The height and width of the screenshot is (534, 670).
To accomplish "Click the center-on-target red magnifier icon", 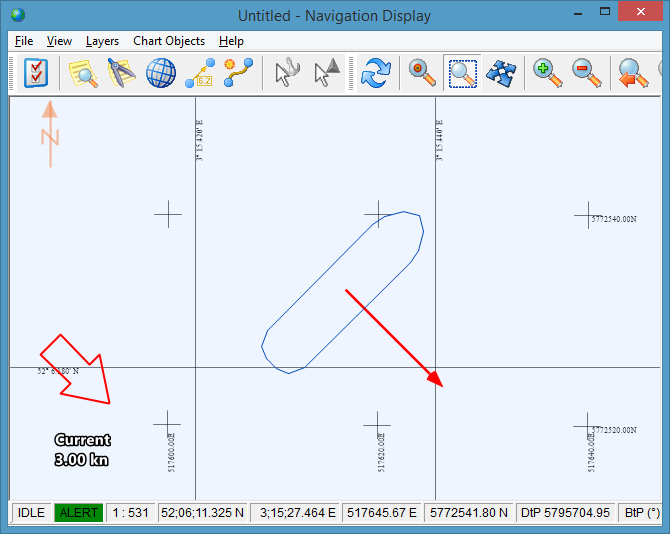I will pyautogui.click(x=422, y=73).
